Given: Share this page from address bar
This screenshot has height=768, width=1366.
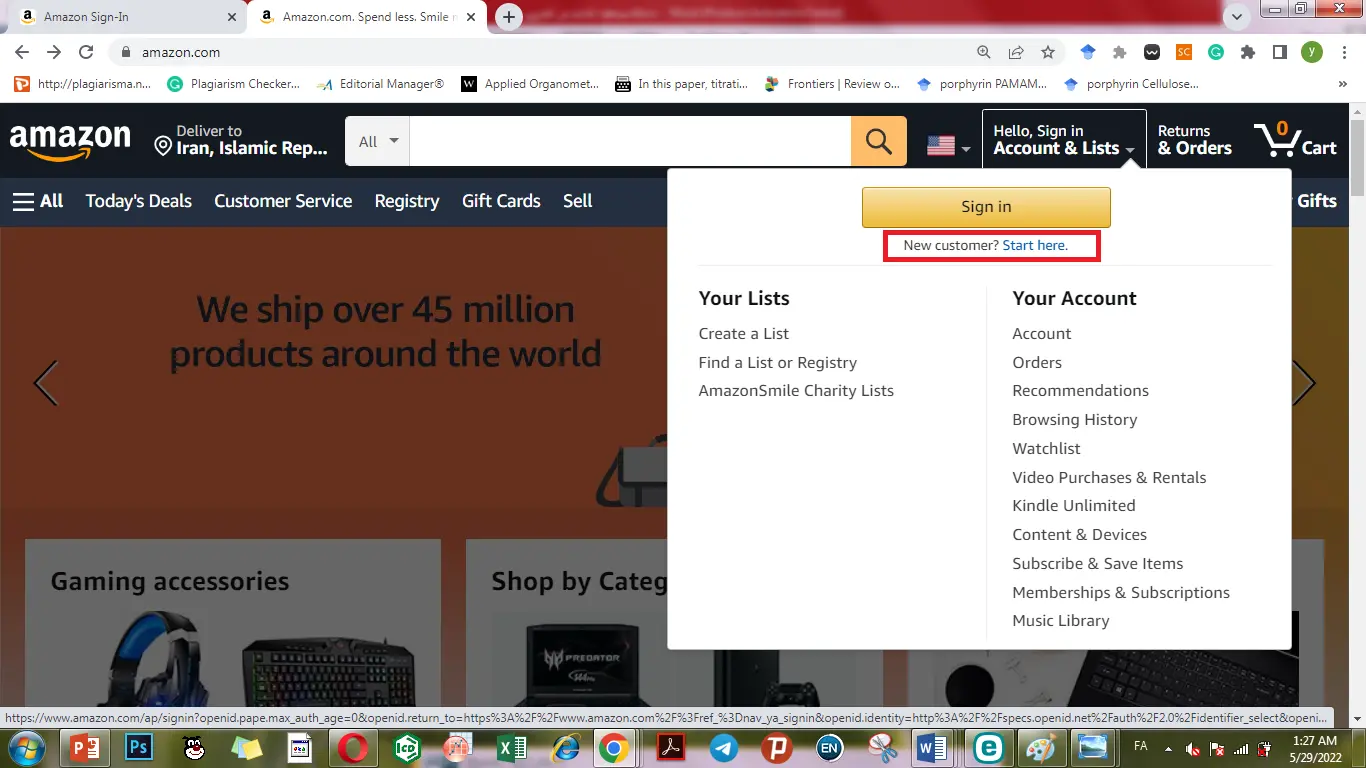Looking at the screenshot, I should [1016, 52].
